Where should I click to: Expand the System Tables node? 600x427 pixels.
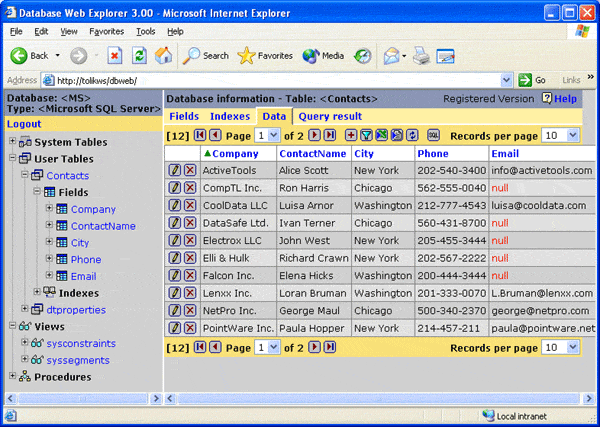pos(13,141)
